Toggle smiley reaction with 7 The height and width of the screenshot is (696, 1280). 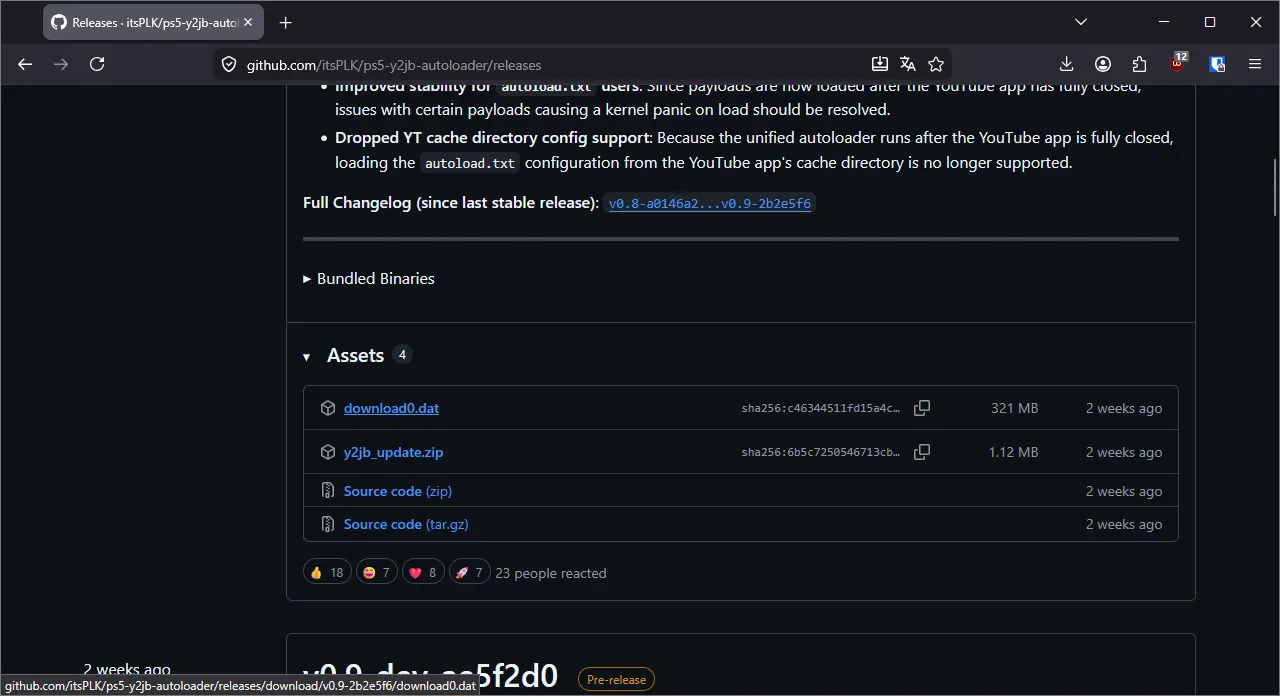(377, 573)
